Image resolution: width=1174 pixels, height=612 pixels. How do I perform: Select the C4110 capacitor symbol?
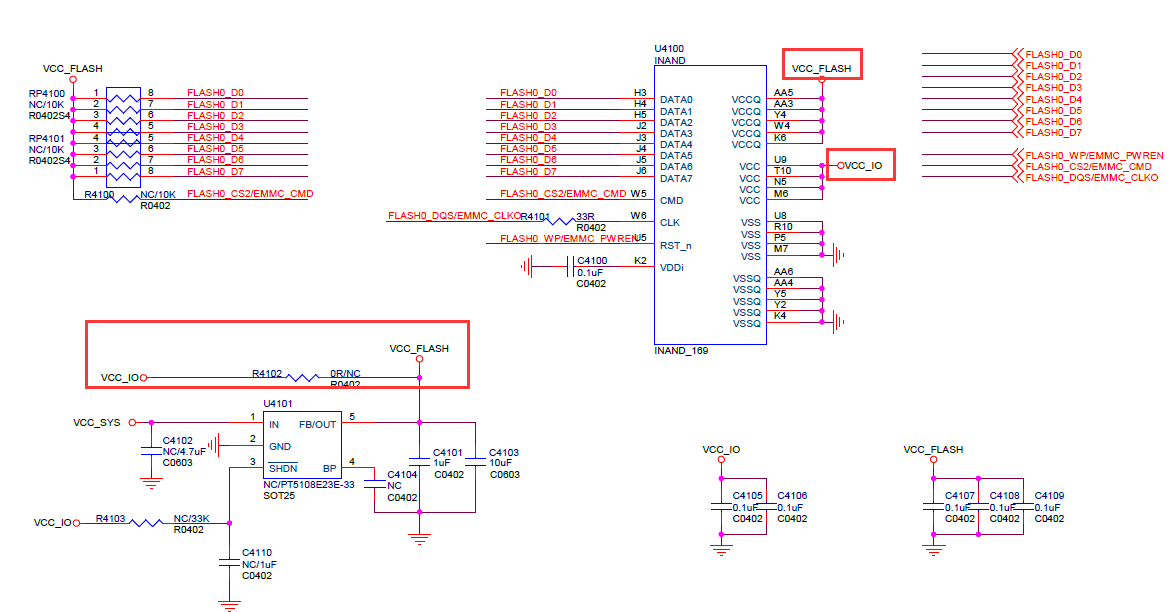coord(229,563)
